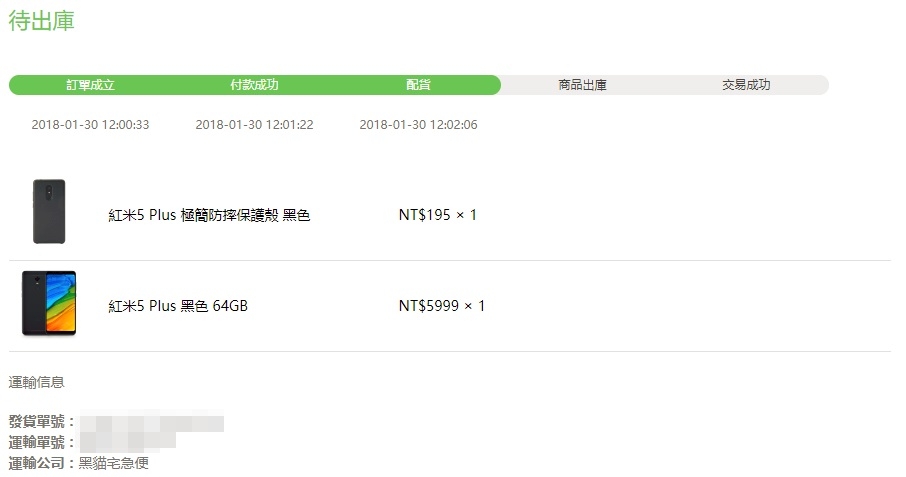Select the 付款成功 progress step
Screen dimensions: 906x477
(254, 85)
